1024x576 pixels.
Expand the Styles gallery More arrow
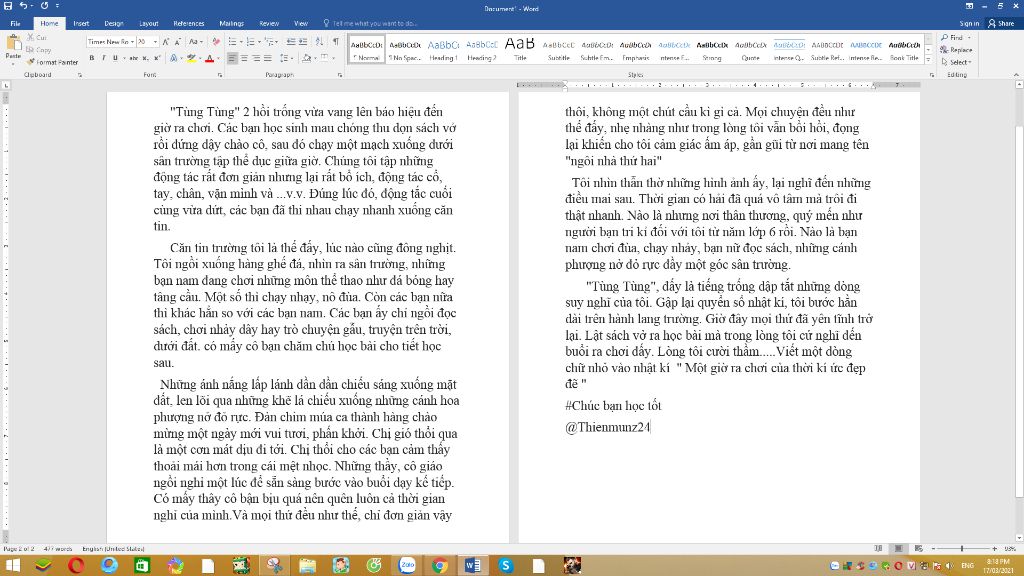pyautogui.click(x=929, y=59)
